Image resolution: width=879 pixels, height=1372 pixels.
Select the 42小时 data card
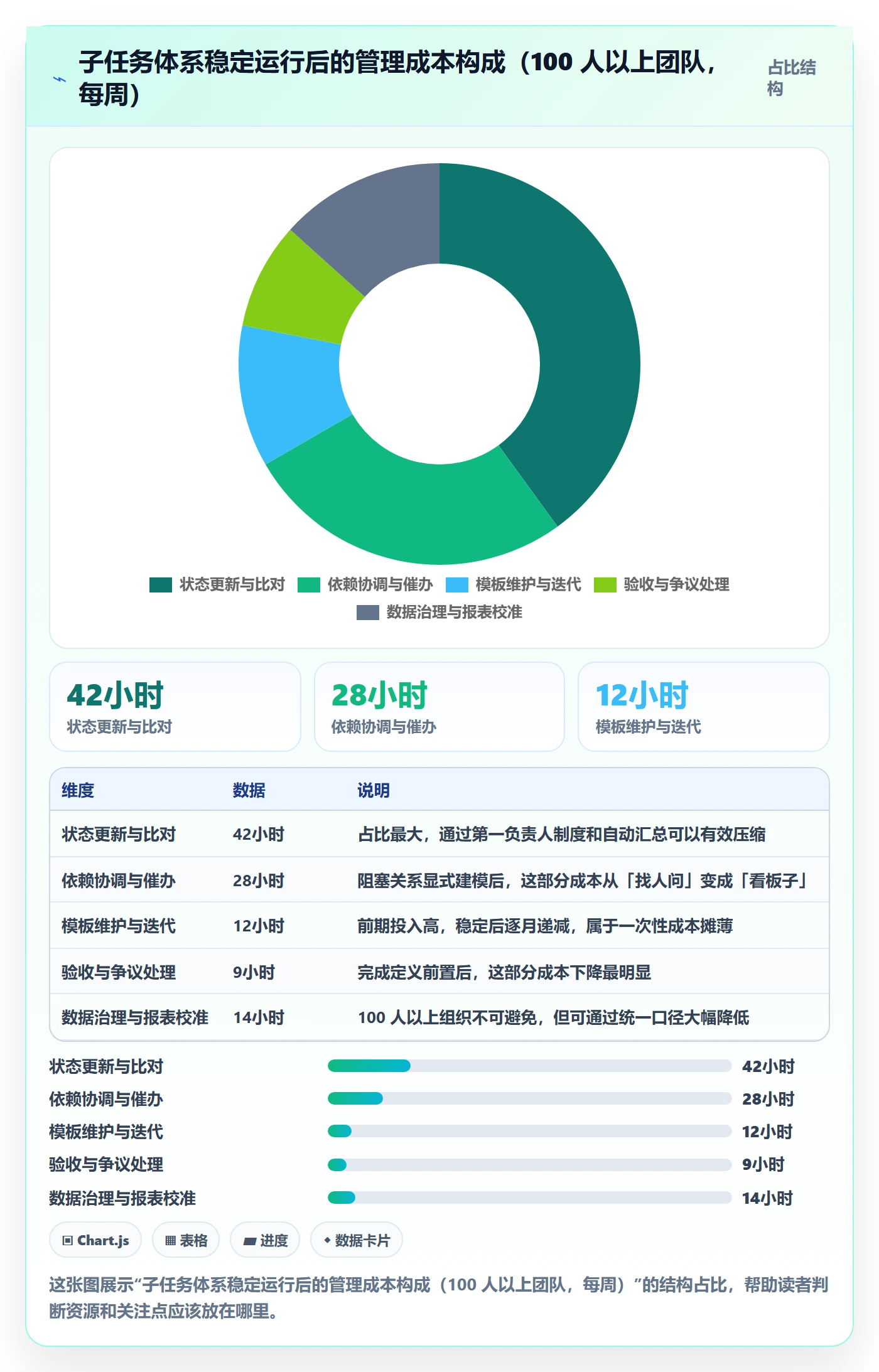pos(175,707)
